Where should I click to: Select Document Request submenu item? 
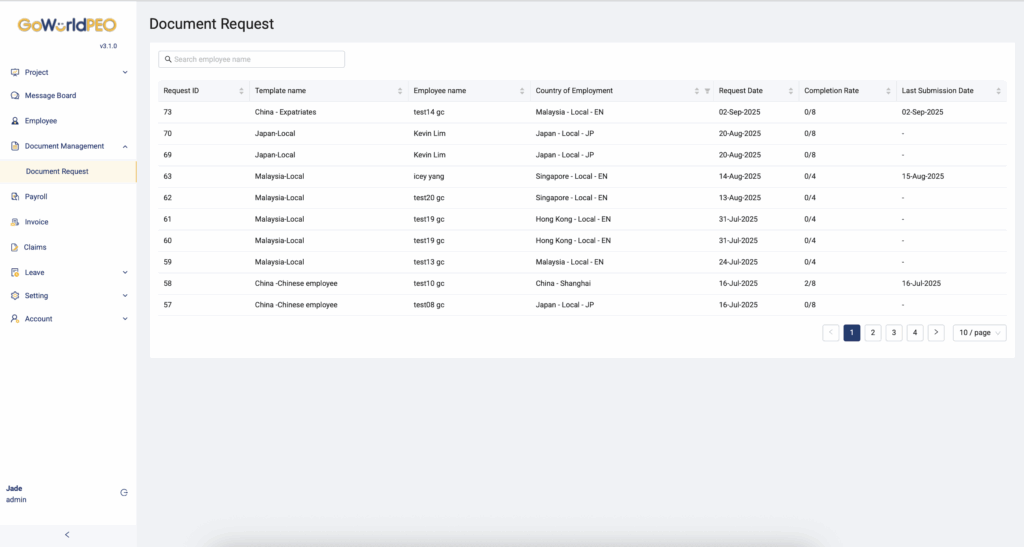click(57, 171)
